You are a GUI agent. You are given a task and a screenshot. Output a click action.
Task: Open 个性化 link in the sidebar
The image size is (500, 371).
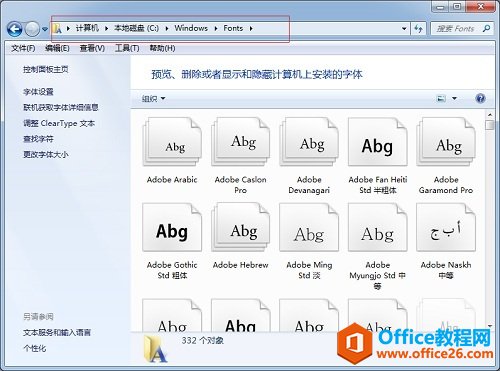click(35, 348)
